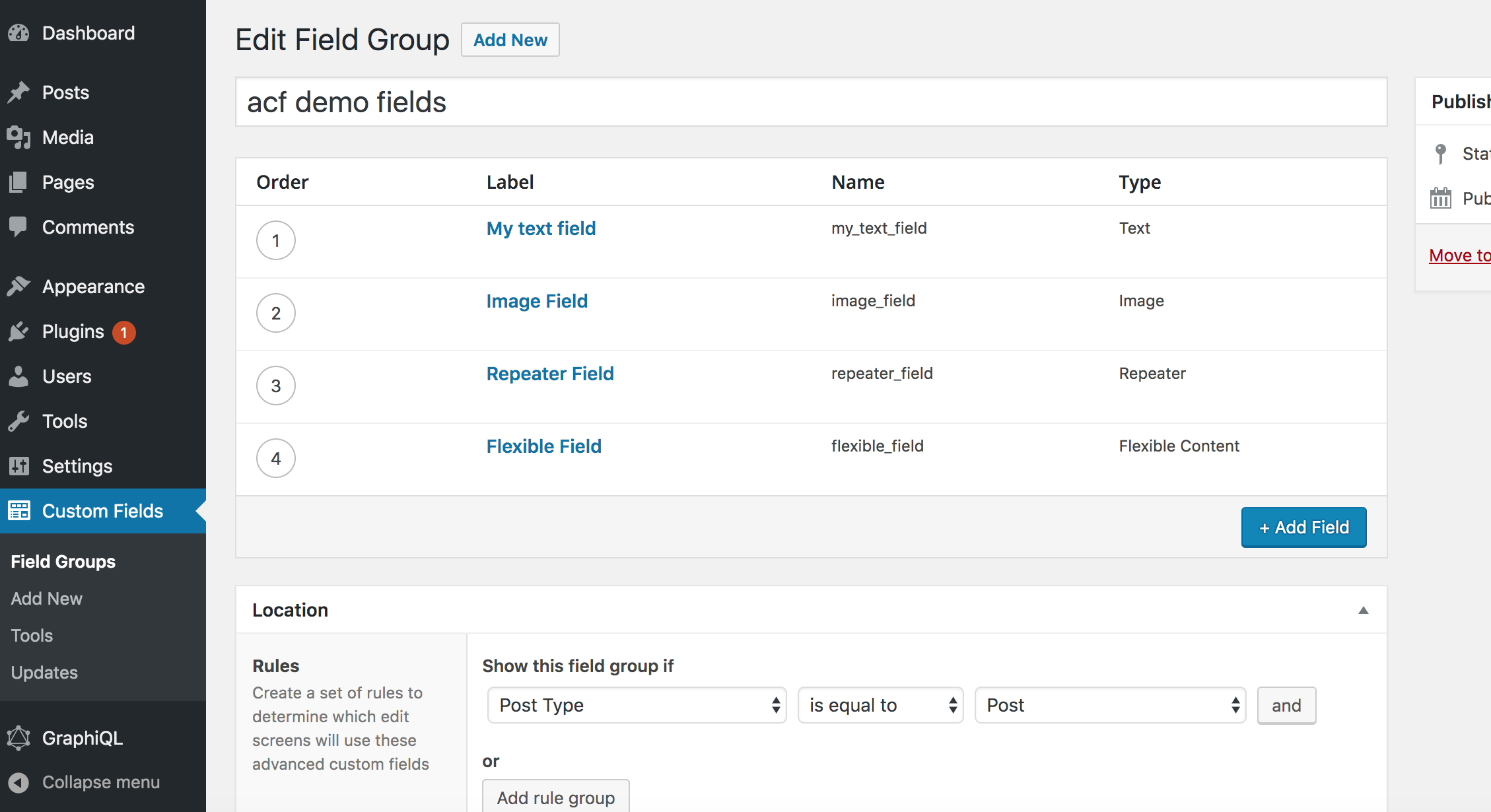The image size is (1491, 812).
Task: Click the field group title input
Action: point(811,102)
